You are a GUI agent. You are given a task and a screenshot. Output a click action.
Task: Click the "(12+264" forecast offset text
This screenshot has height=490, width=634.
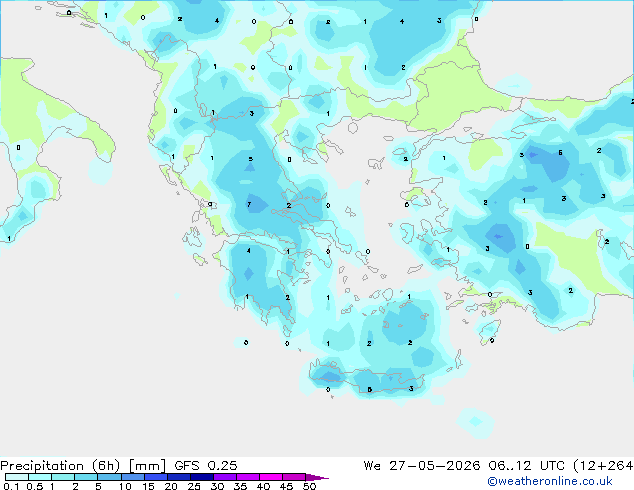[x=603, y=466]
